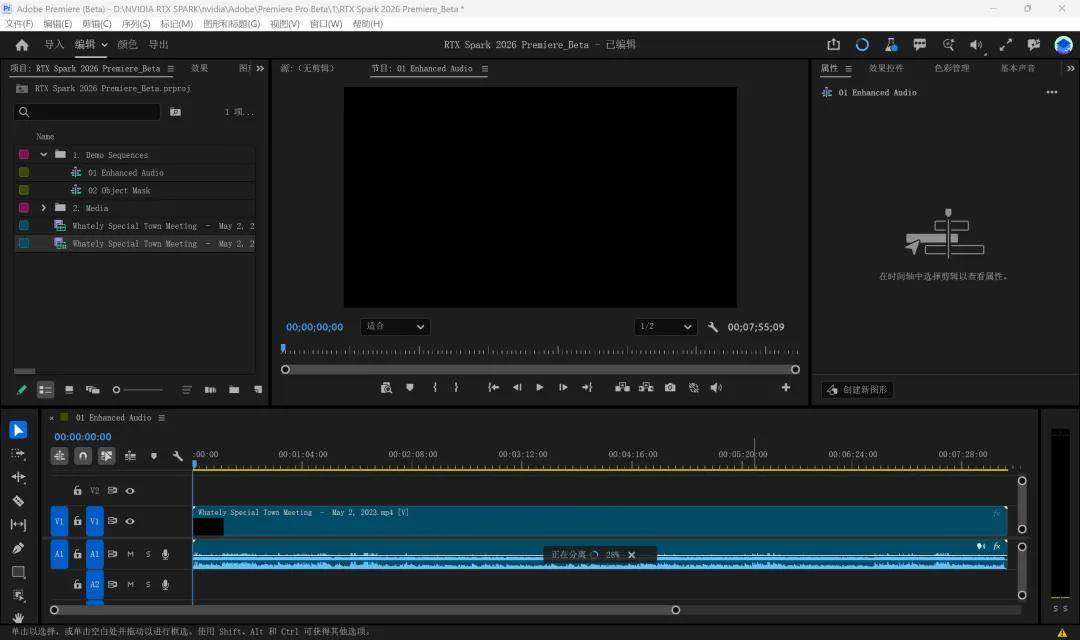
Task: Click the Project panel search field
Action: click(87, 112)
